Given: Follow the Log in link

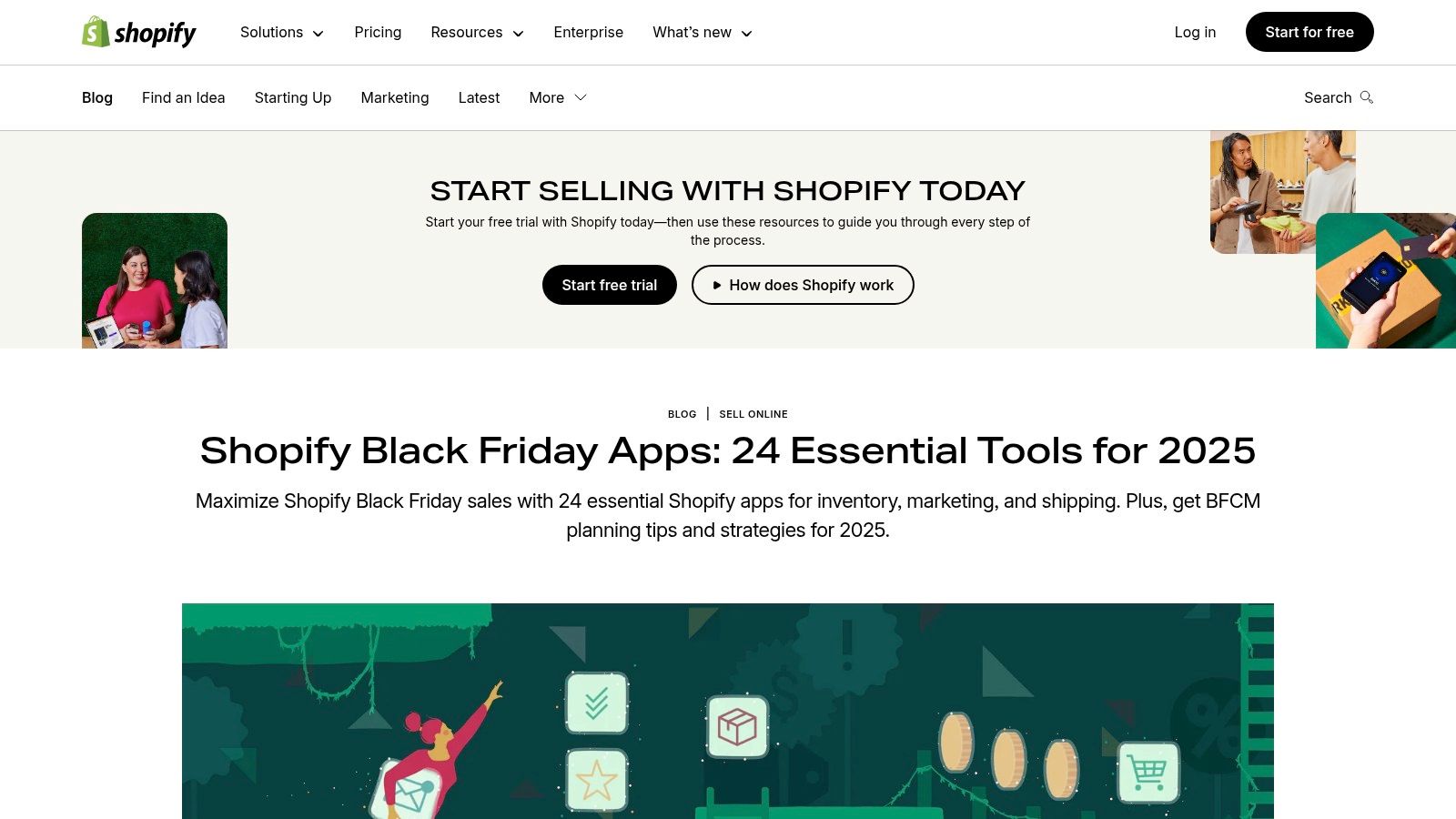Looking at the screenshot, I should [x=1195, y=33].
